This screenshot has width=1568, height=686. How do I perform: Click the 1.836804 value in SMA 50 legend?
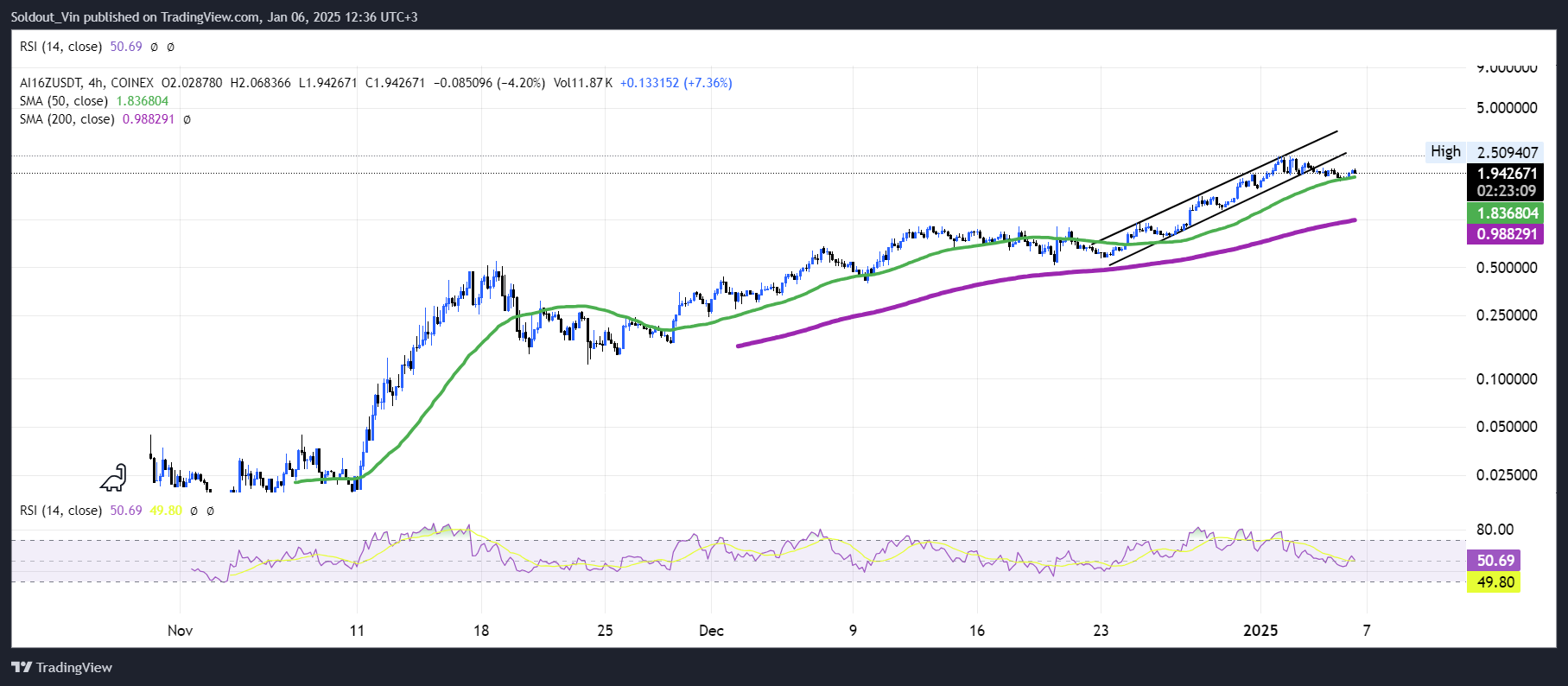143,101
